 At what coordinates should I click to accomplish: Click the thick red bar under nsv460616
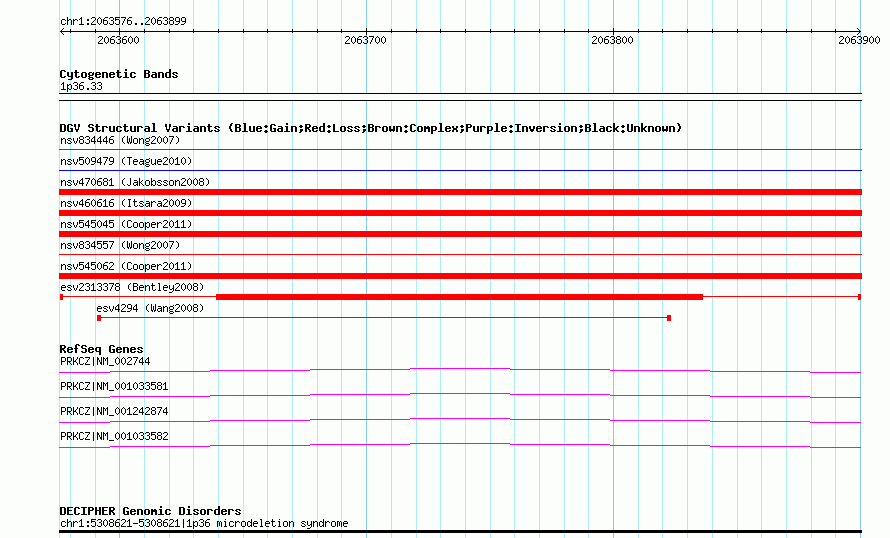pyautogui.click(x=460, y=213)
